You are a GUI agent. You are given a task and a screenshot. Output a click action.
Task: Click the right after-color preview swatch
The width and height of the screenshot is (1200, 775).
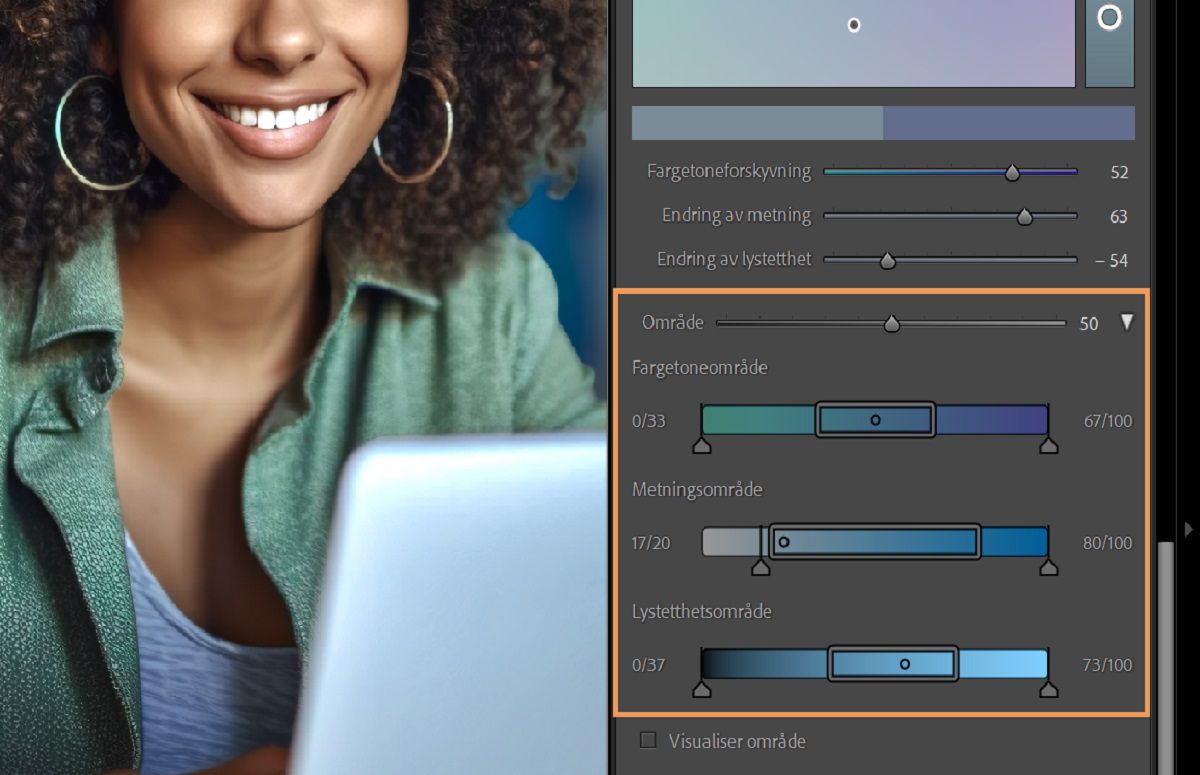[x=1009, y=123]
